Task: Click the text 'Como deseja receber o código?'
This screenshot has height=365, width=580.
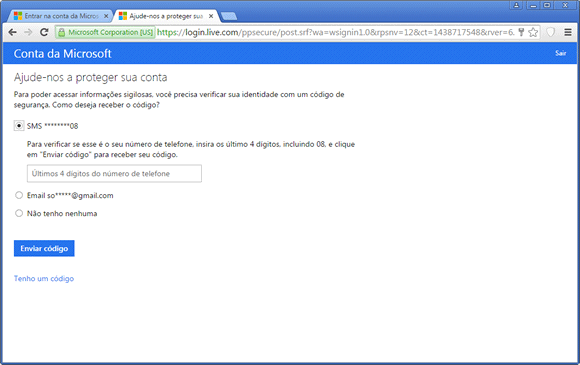Action: coord(106,105)
